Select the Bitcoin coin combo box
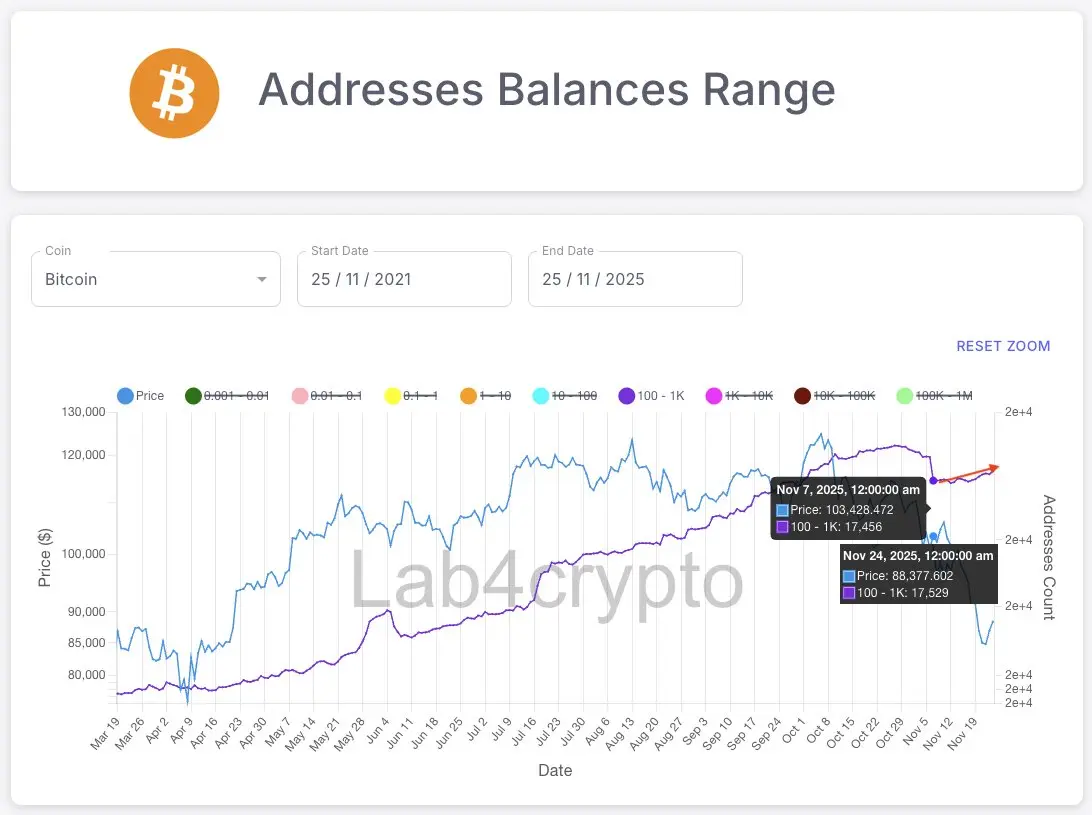 pos(156,279)
